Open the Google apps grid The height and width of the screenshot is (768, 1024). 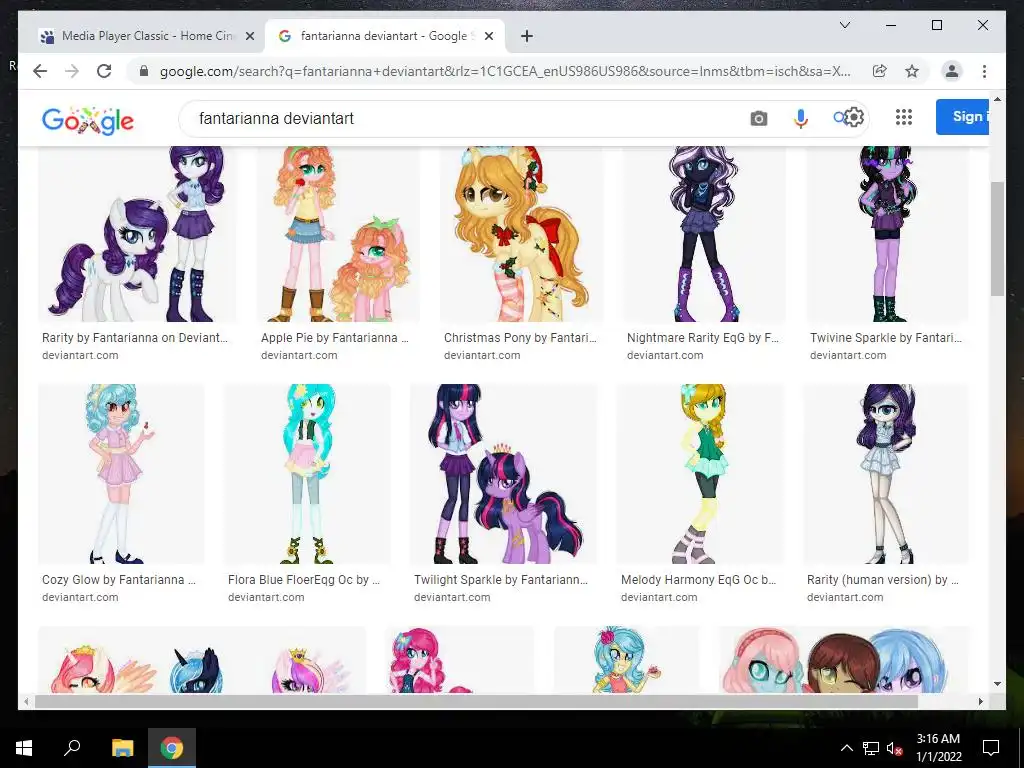(904, 118)
